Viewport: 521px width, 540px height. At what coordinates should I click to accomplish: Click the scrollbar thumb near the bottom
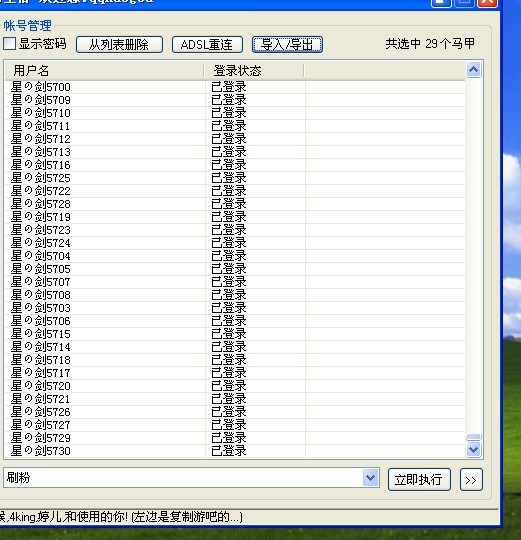click(473, 437)
